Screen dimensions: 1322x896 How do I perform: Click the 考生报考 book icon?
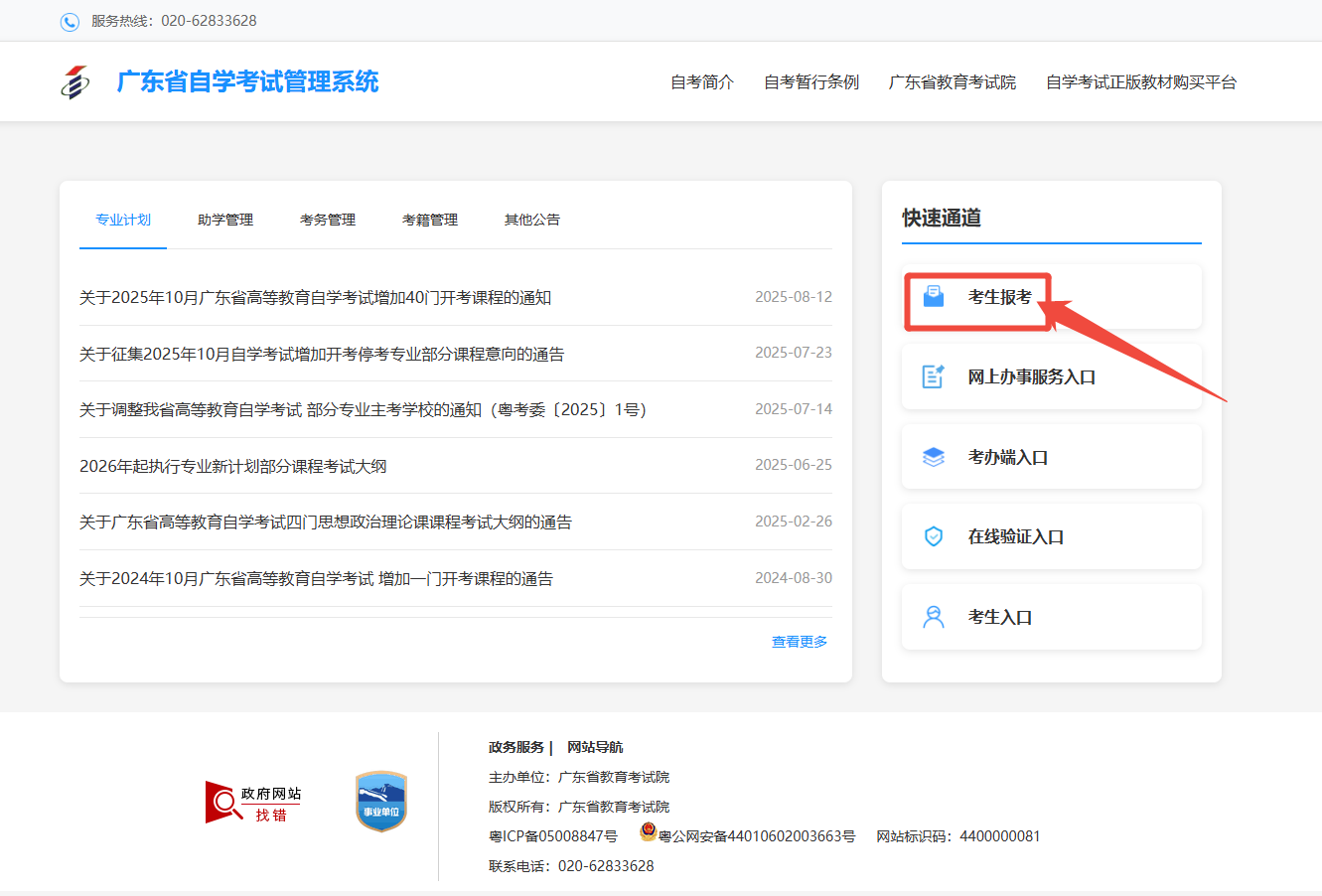point(935,295)
